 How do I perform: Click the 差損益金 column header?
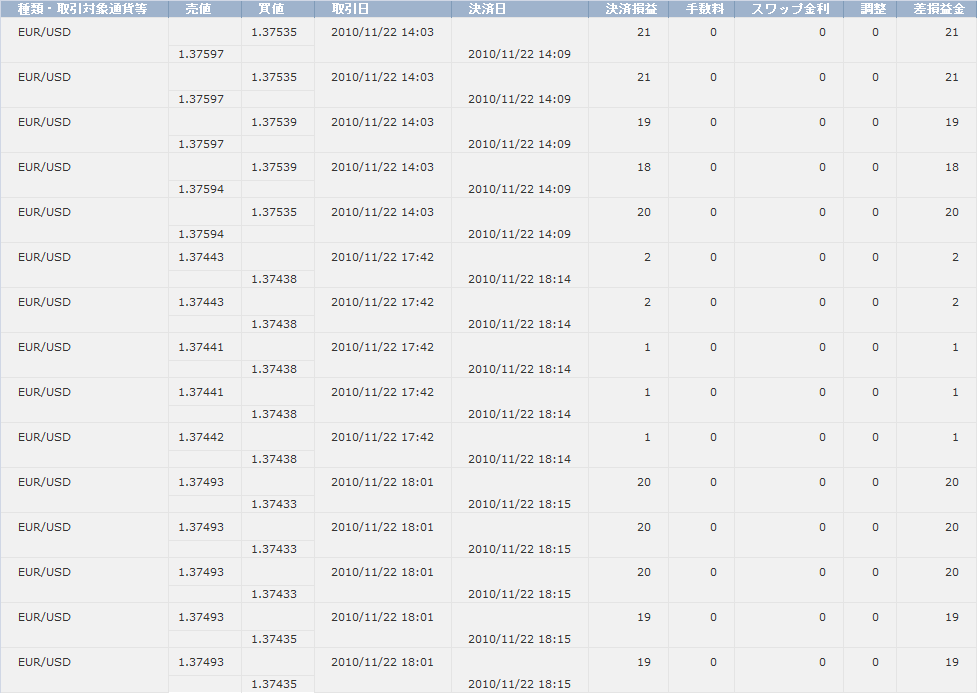coord(938,9)
